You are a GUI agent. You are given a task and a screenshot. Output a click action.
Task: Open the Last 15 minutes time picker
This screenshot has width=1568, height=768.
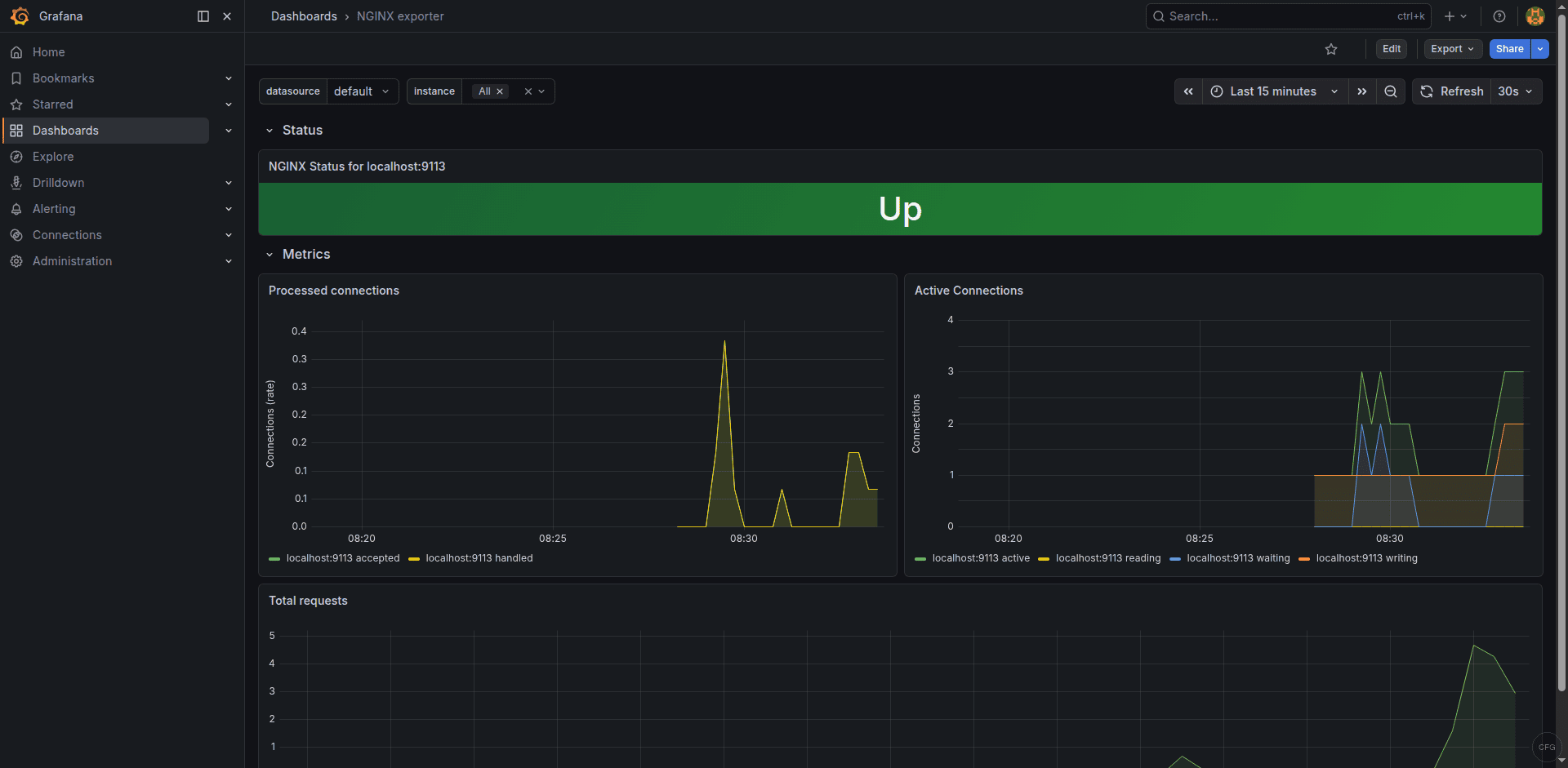[x=1272, y=91]
